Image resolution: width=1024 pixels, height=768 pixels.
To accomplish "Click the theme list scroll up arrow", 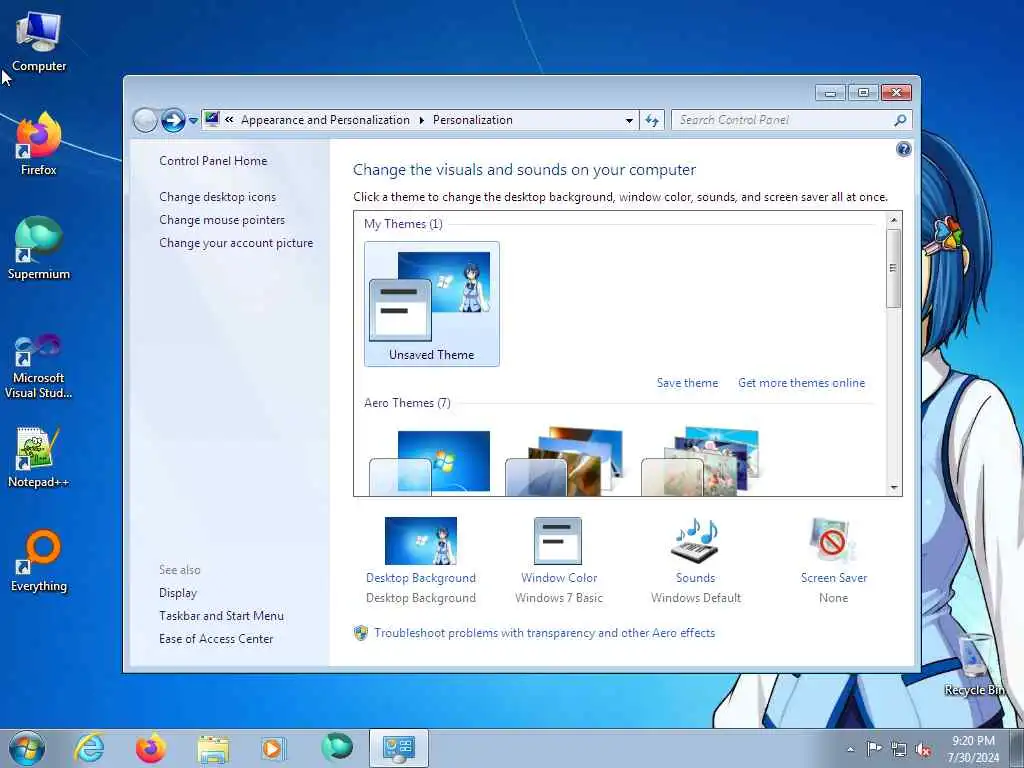I will coord(893,220).
